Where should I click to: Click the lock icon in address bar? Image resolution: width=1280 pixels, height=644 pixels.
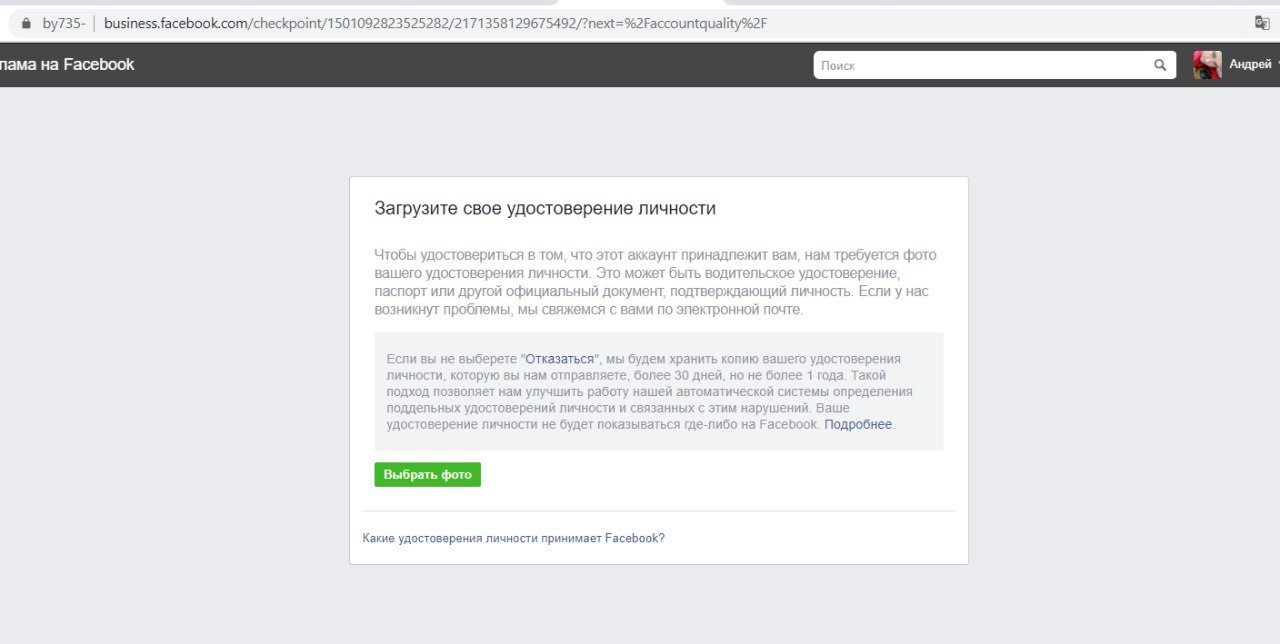coord(26,23)
